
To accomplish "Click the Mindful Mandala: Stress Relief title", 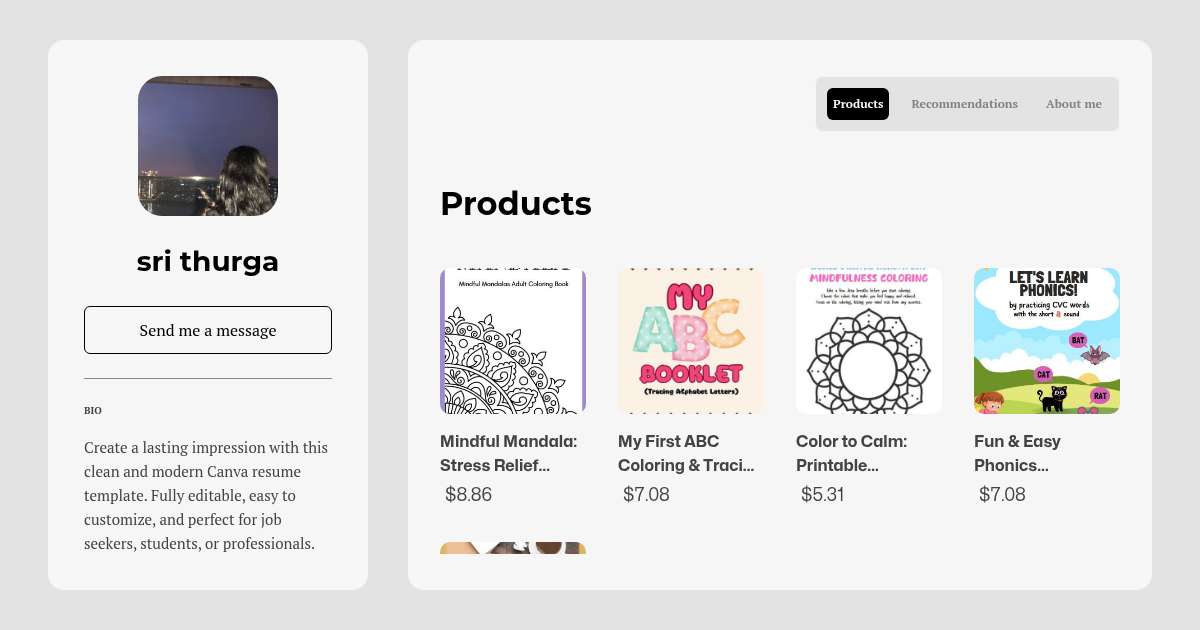I will pos(509,453).
